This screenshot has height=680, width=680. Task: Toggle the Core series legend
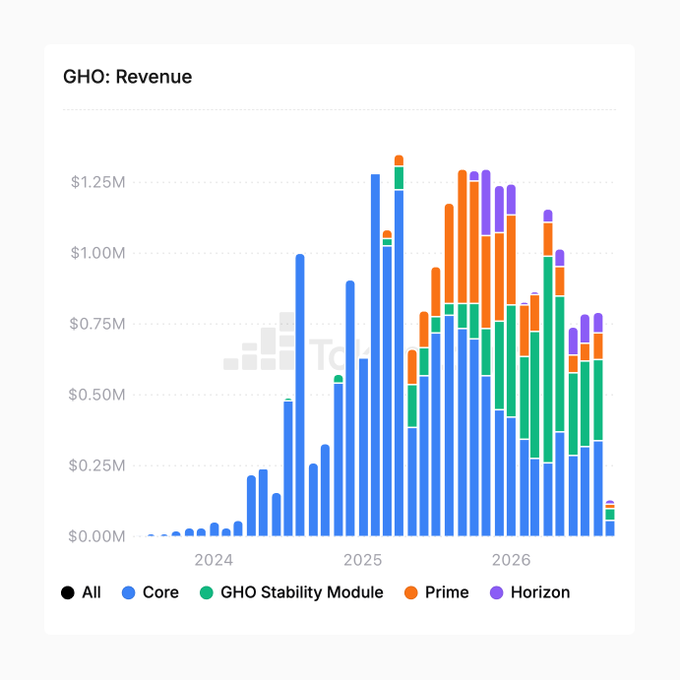point(150,592)
